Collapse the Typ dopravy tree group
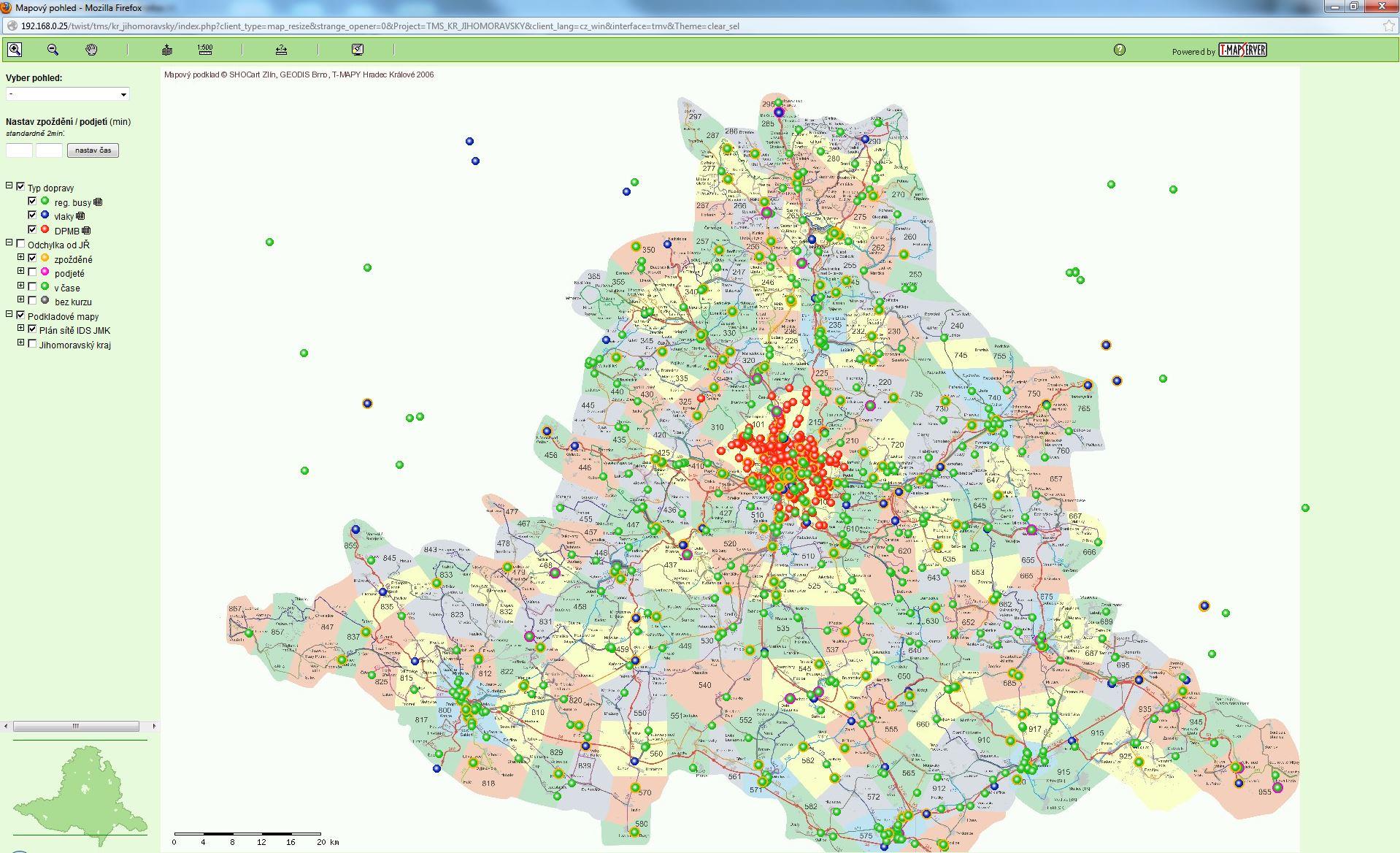This screenshot has width=1400, height=853. tap(9, 185)
